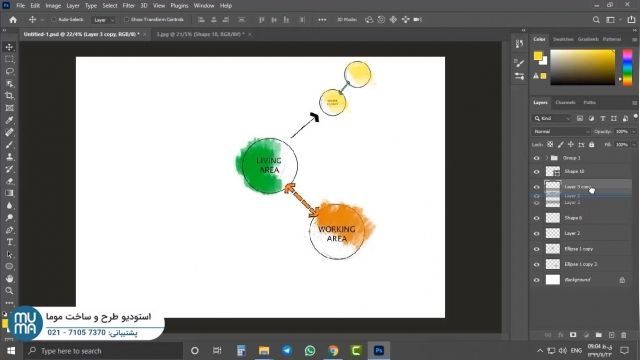Open the search icon in options bar
Image resolution: width=640 pixels, height=360 pixels.
tap(596, 20)
